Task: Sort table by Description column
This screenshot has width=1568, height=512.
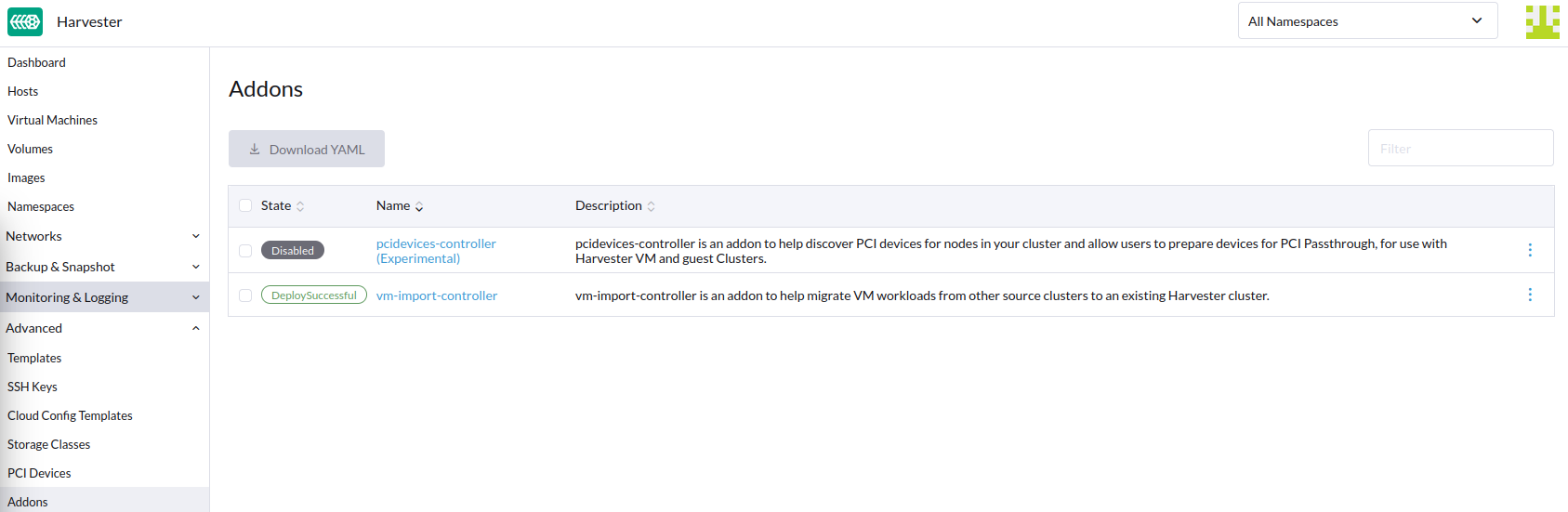Action: tap(614, 205)
